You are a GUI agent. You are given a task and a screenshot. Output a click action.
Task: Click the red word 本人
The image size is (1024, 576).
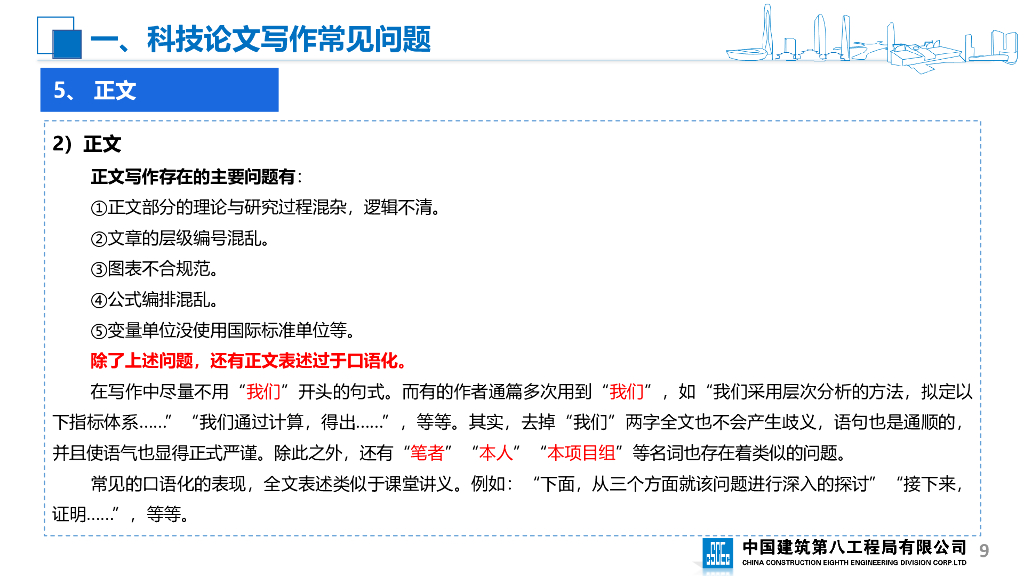[x=496, y=453]
